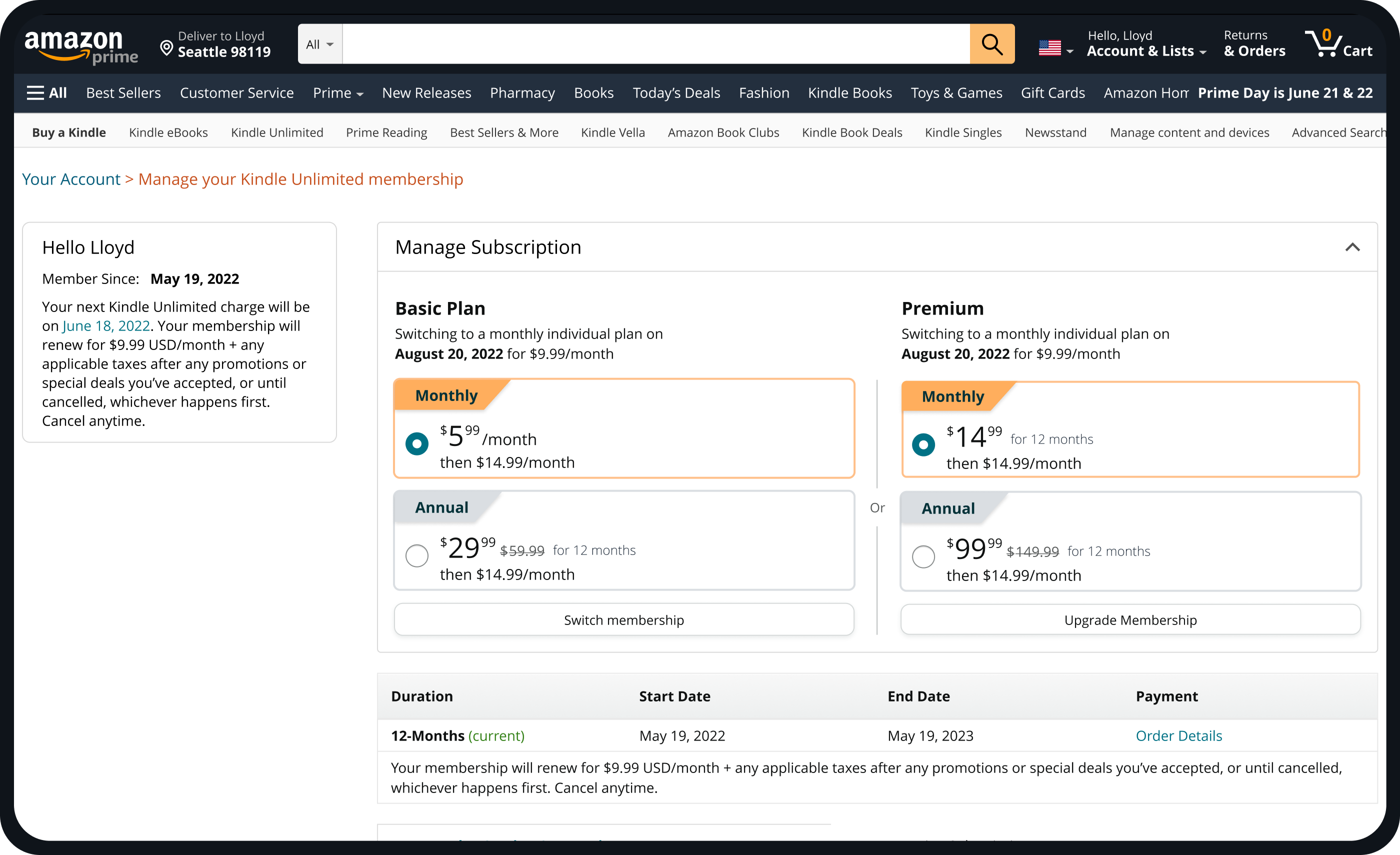Open the cart icon
This screenshot has height=855, width=1400.
(x=1338, y=43)
